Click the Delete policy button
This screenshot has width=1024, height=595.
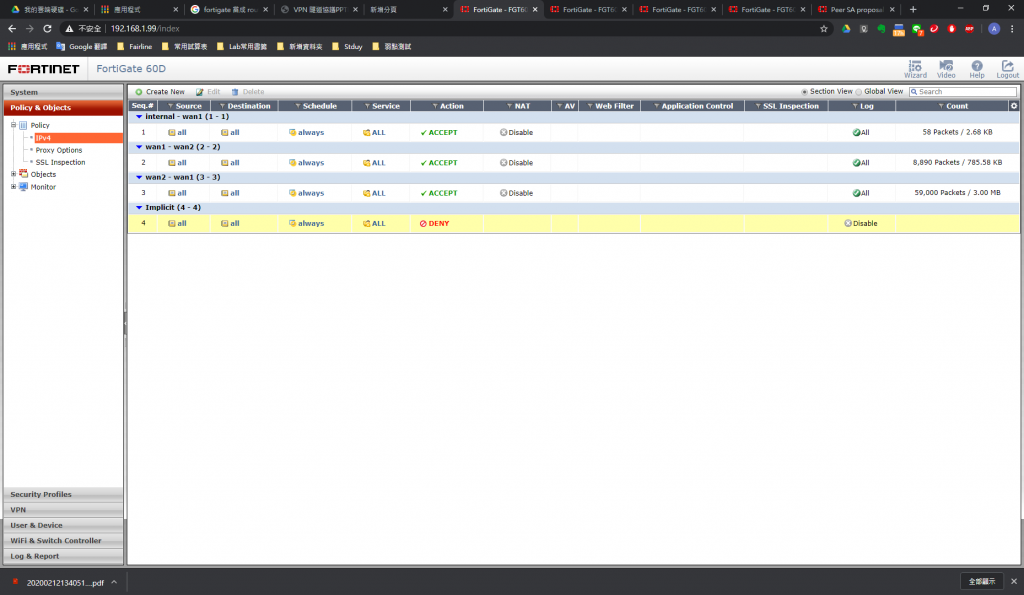(248, 92)
